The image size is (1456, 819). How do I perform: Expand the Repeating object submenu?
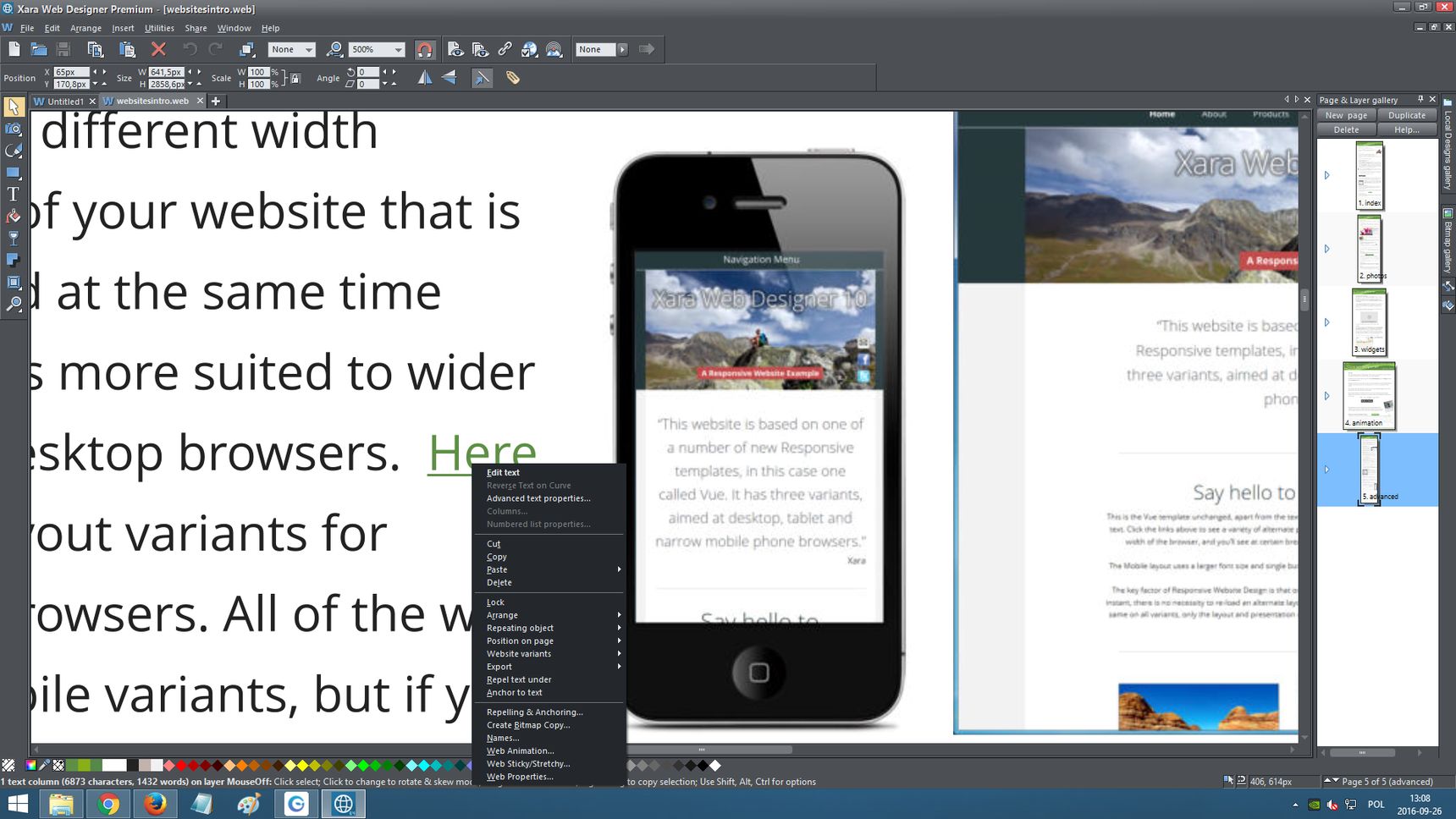554,628
